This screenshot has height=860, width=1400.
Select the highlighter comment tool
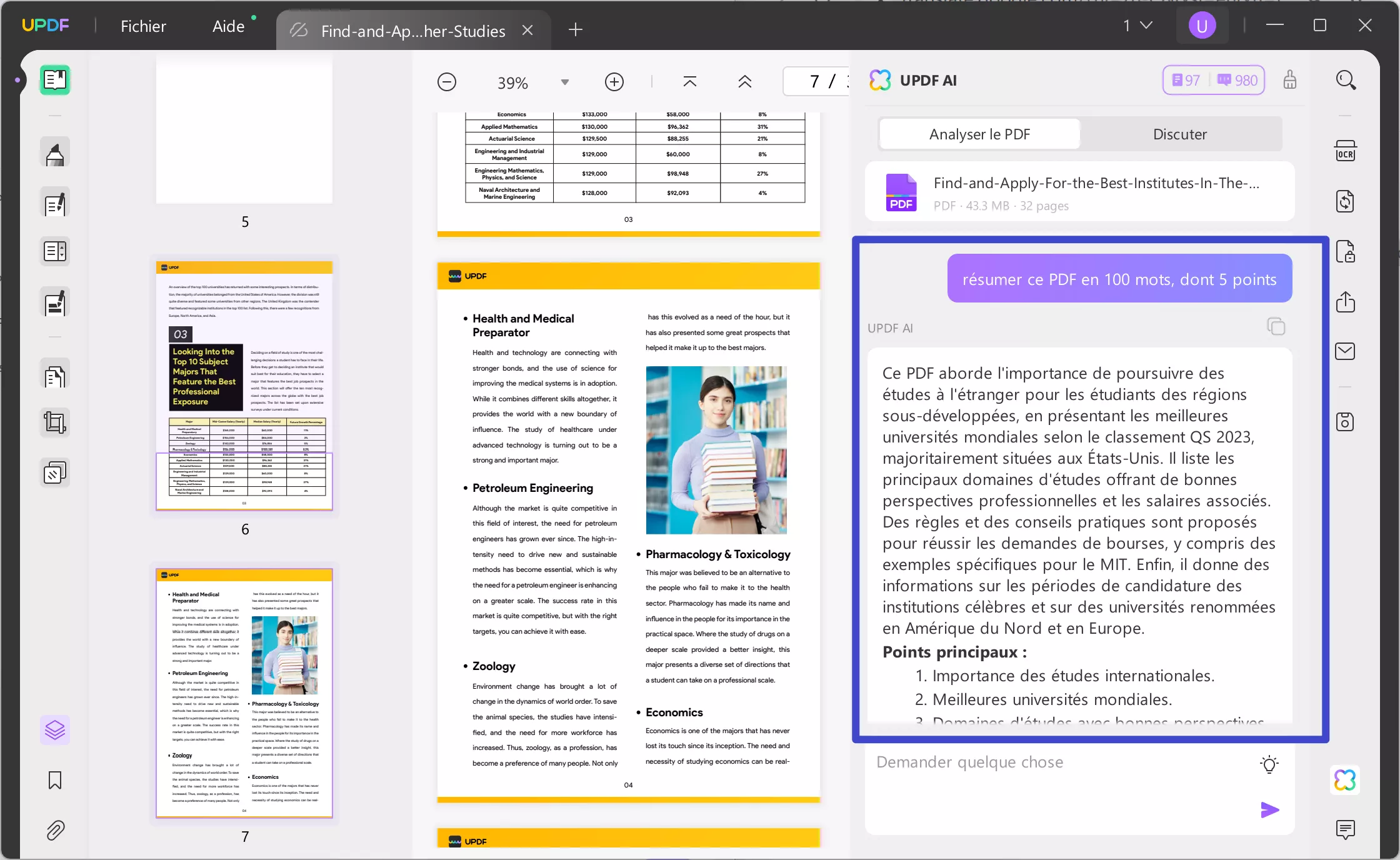point(55,152)
